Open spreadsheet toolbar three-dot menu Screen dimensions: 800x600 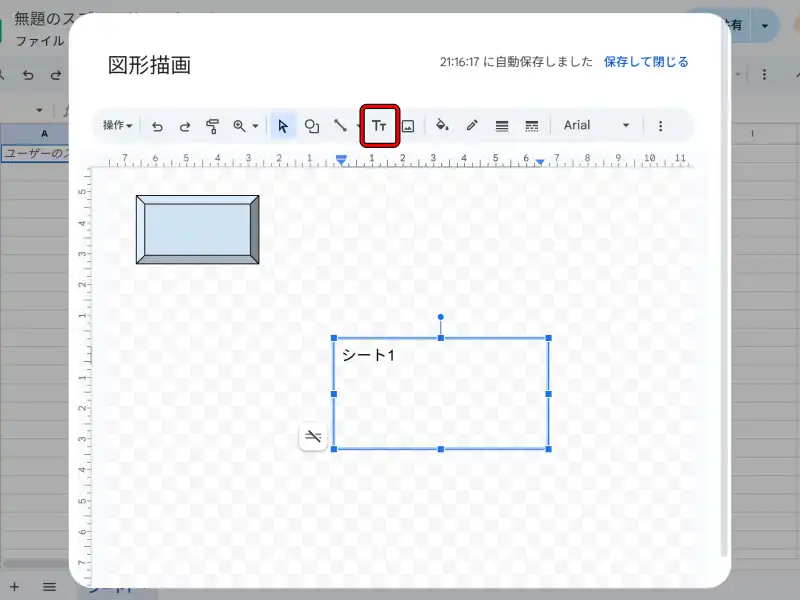[764, 74]
